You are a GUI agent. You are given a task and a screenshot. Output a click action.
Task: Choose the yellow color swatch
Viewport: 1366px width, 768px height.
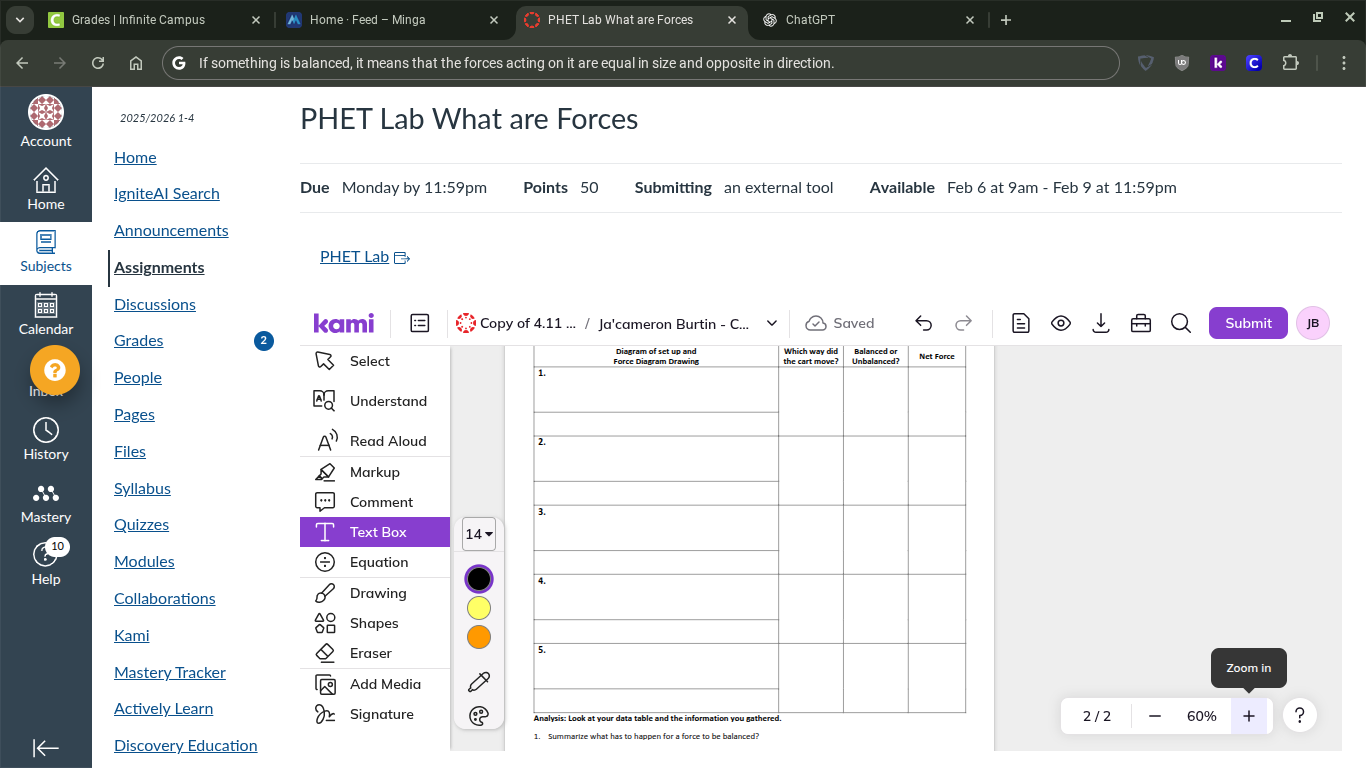478,608
